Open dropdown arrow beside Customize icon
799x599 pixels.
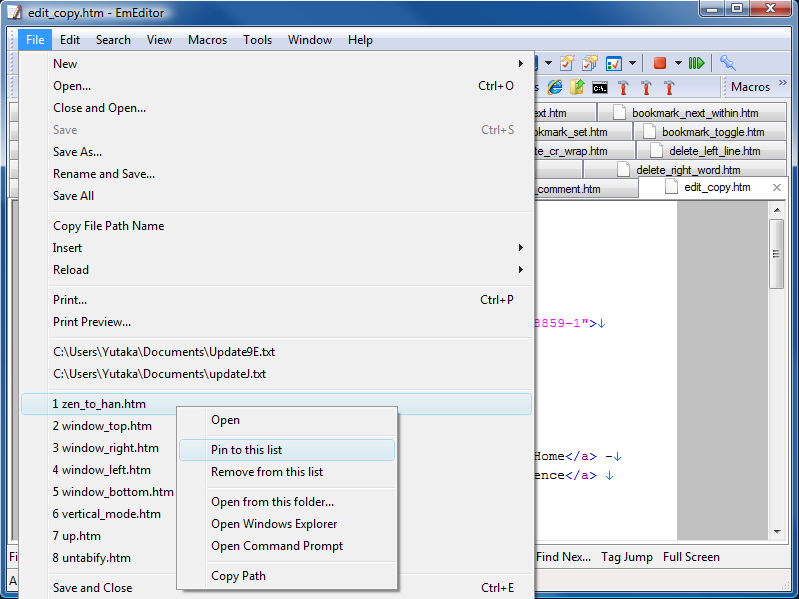tap(632, 63)
